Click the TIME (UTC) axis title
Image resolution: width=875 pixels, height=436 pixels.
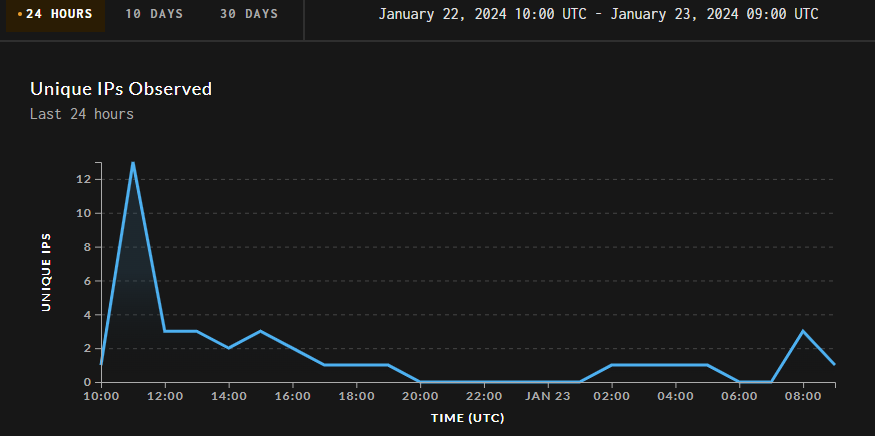coord(467,417)
